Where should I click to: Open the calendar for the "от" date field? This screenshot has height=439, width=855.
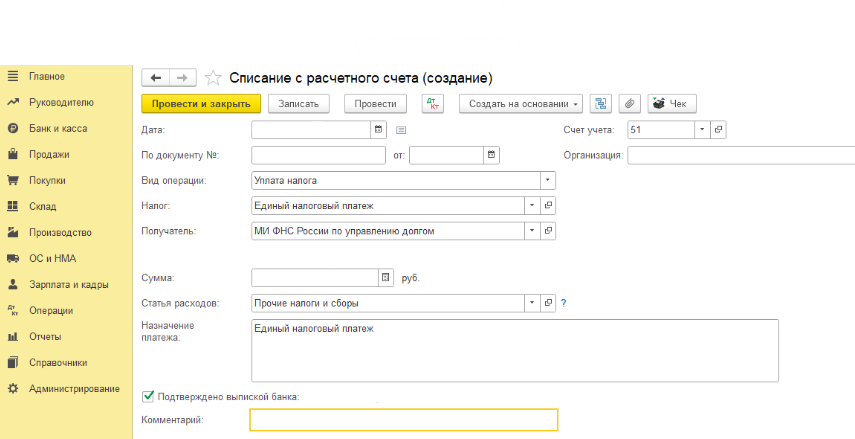pos(491,155)
